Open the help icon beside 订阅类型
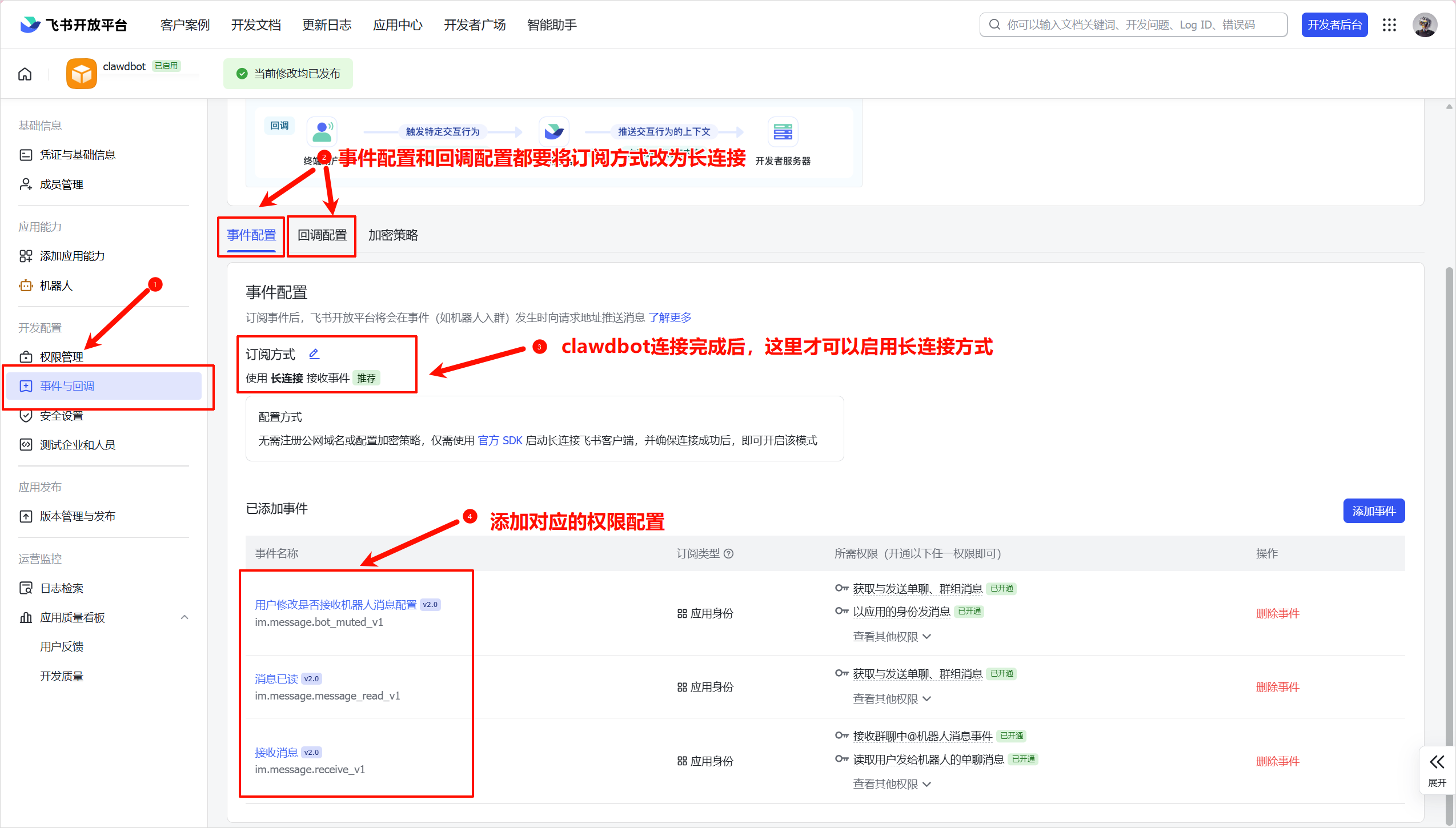Viewport: 1456px width, 828px height. 729,553
